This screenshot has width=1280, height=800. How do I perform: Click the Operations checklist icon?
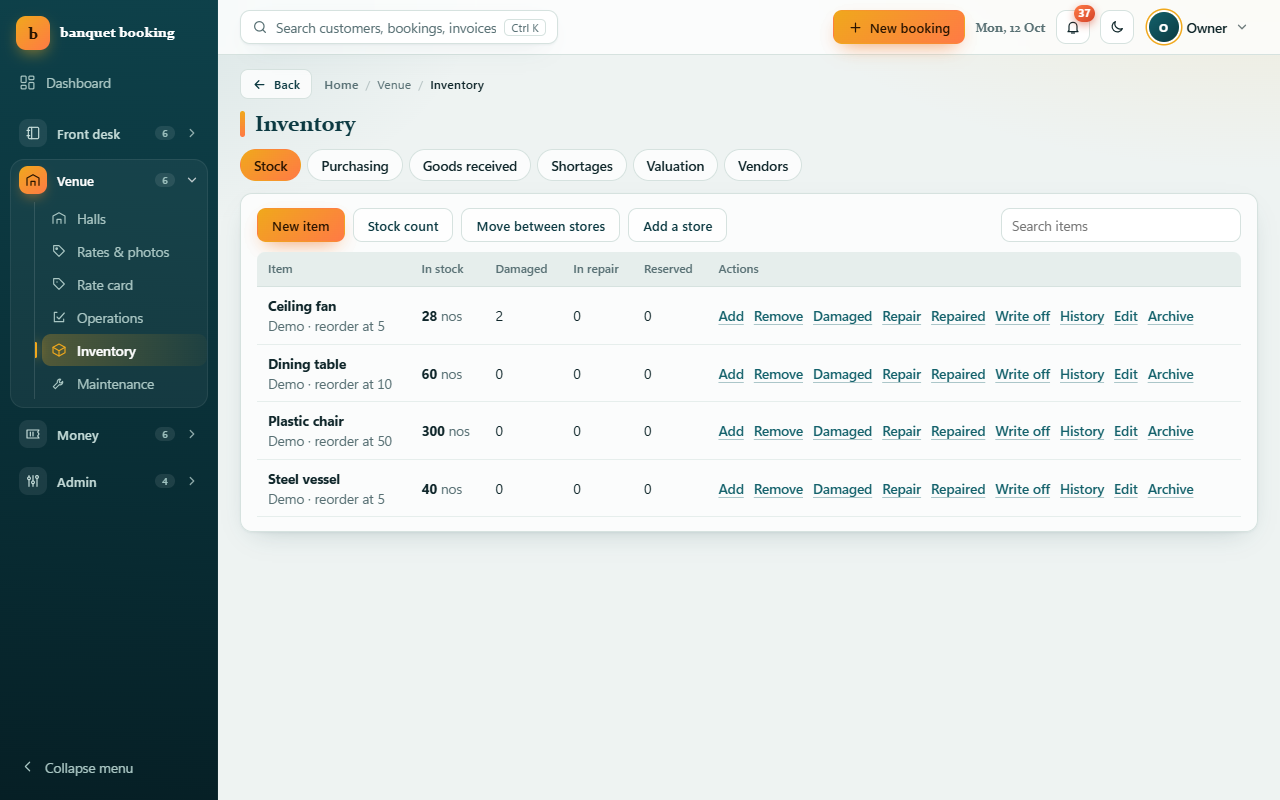[59, 318]
